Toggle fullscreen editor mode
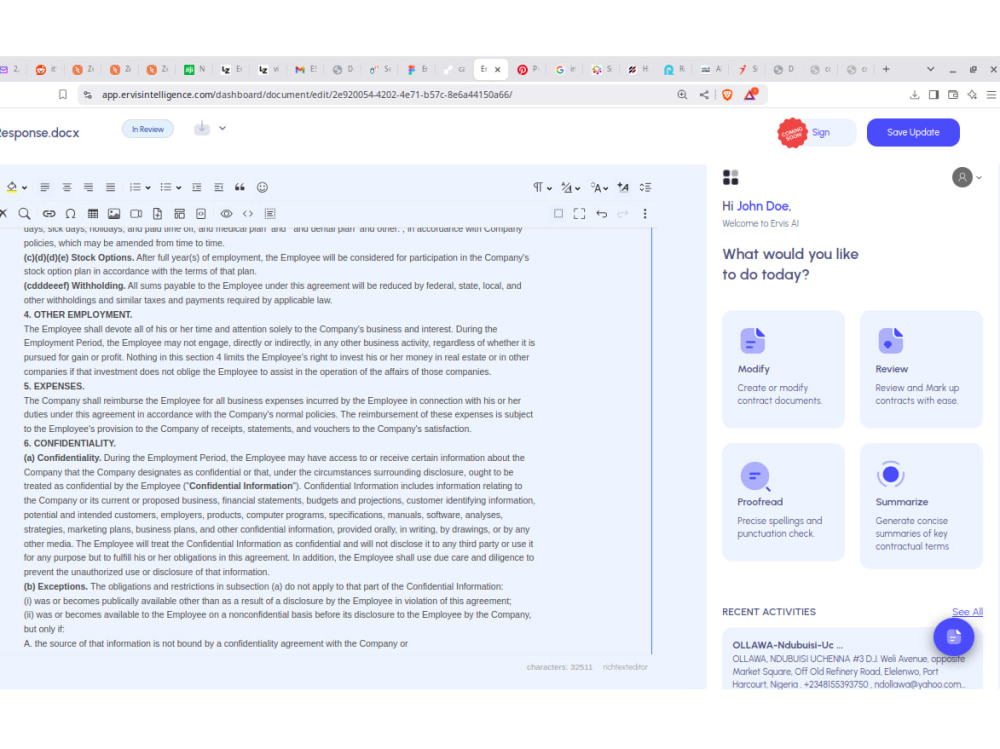Viewport: 1000px width, 749px height. [579, 214]
